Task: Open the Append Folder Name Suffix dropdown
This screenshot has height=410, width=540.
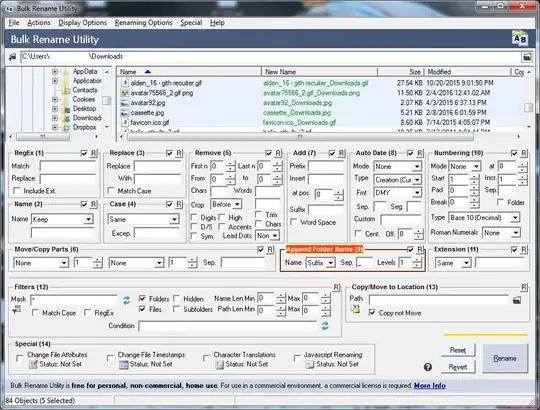Action: [x=320, y=263]
